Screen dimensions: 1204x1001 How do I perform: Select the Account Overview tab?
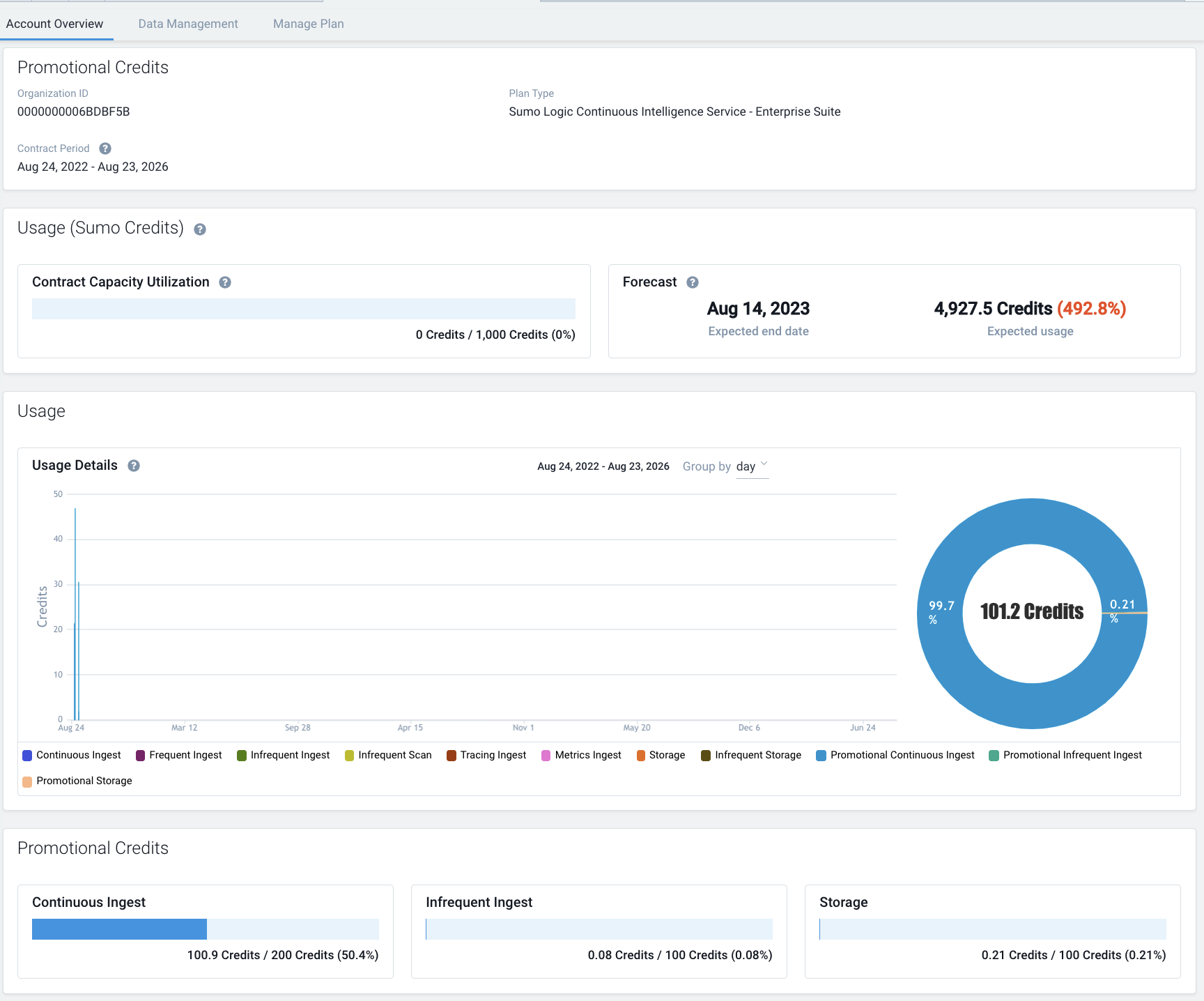pos(55,24)
